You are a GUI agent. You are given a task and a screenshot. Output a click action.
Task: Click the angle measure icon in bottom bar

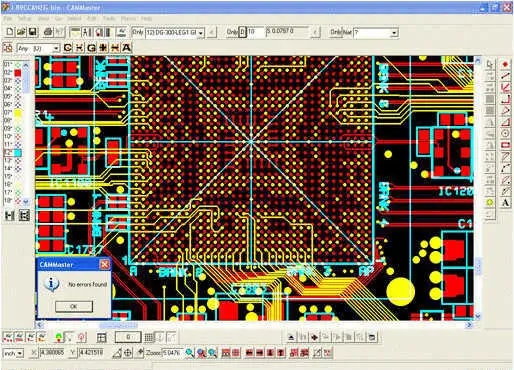point(117,353)
